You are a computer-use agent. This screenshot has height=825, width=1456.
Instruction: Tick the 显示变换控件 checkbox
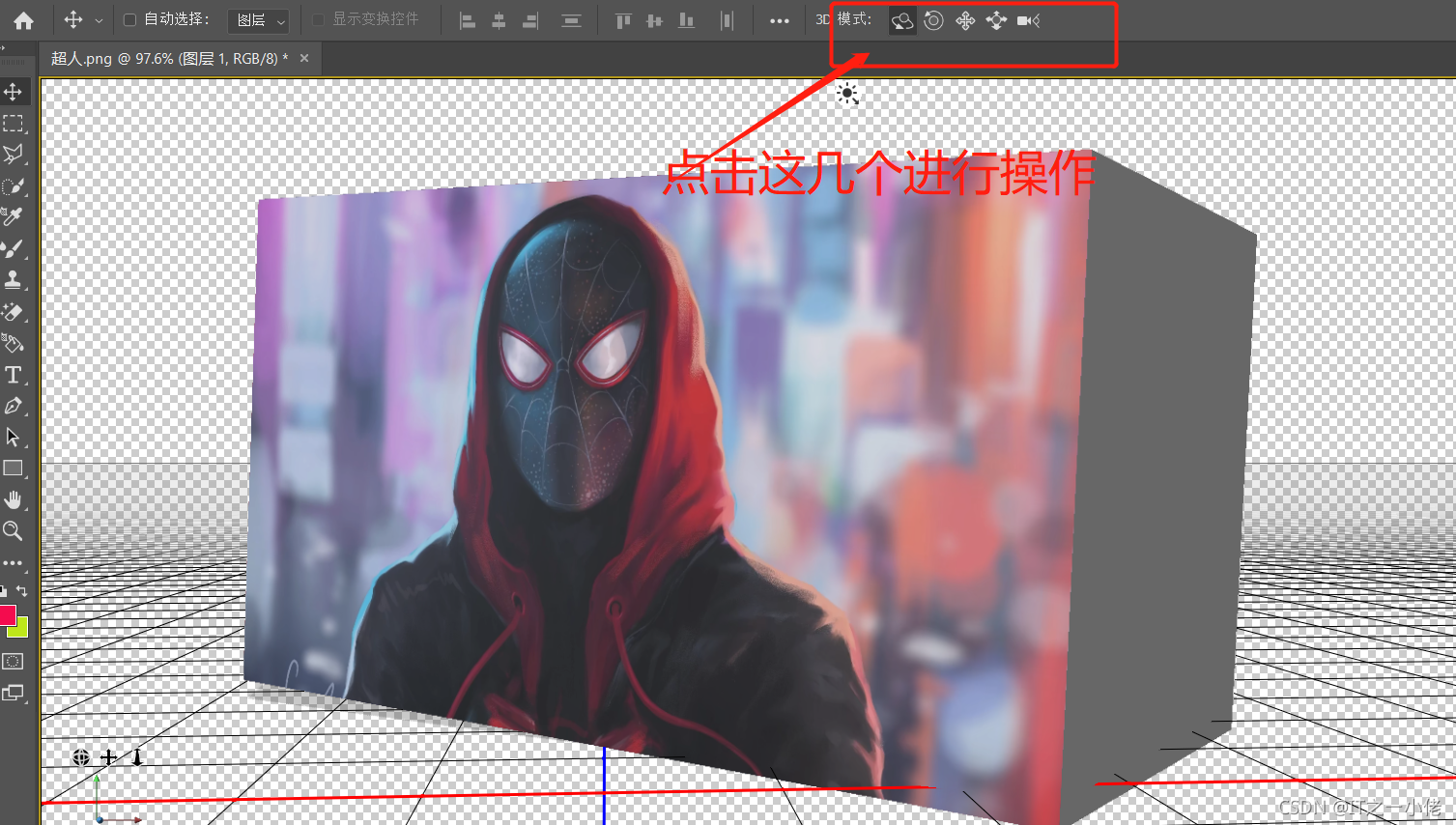pos(319,19)
